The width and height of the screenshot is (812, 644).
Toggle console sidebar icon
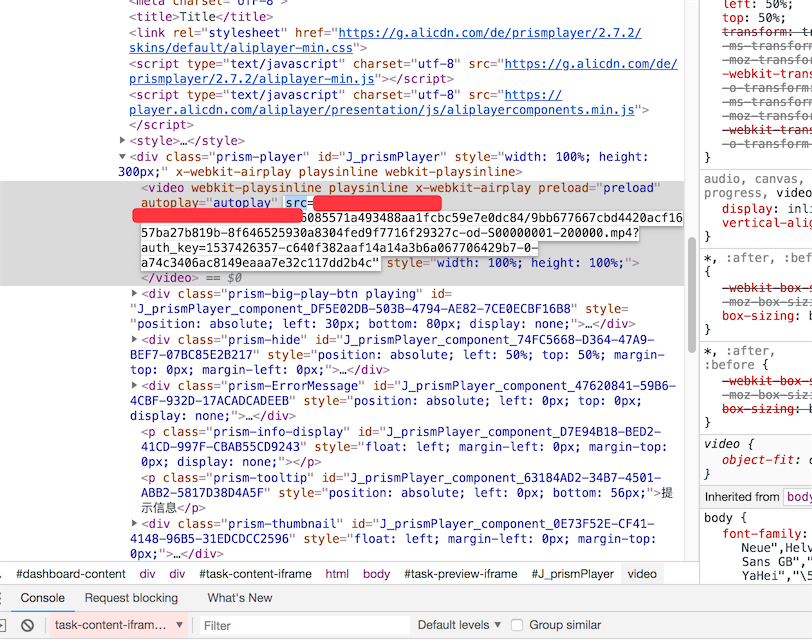click(3, 625)
